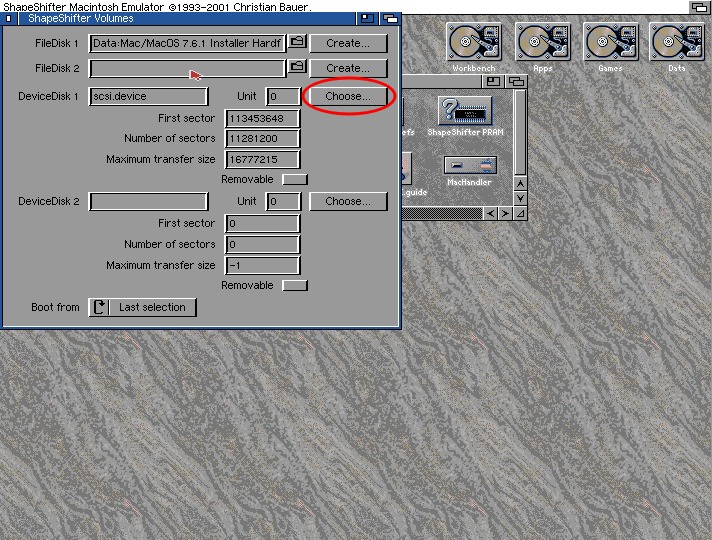The image size is (712, 540).
Task: Click the left scroll arrow in drawer window
Action: (490, 213)
